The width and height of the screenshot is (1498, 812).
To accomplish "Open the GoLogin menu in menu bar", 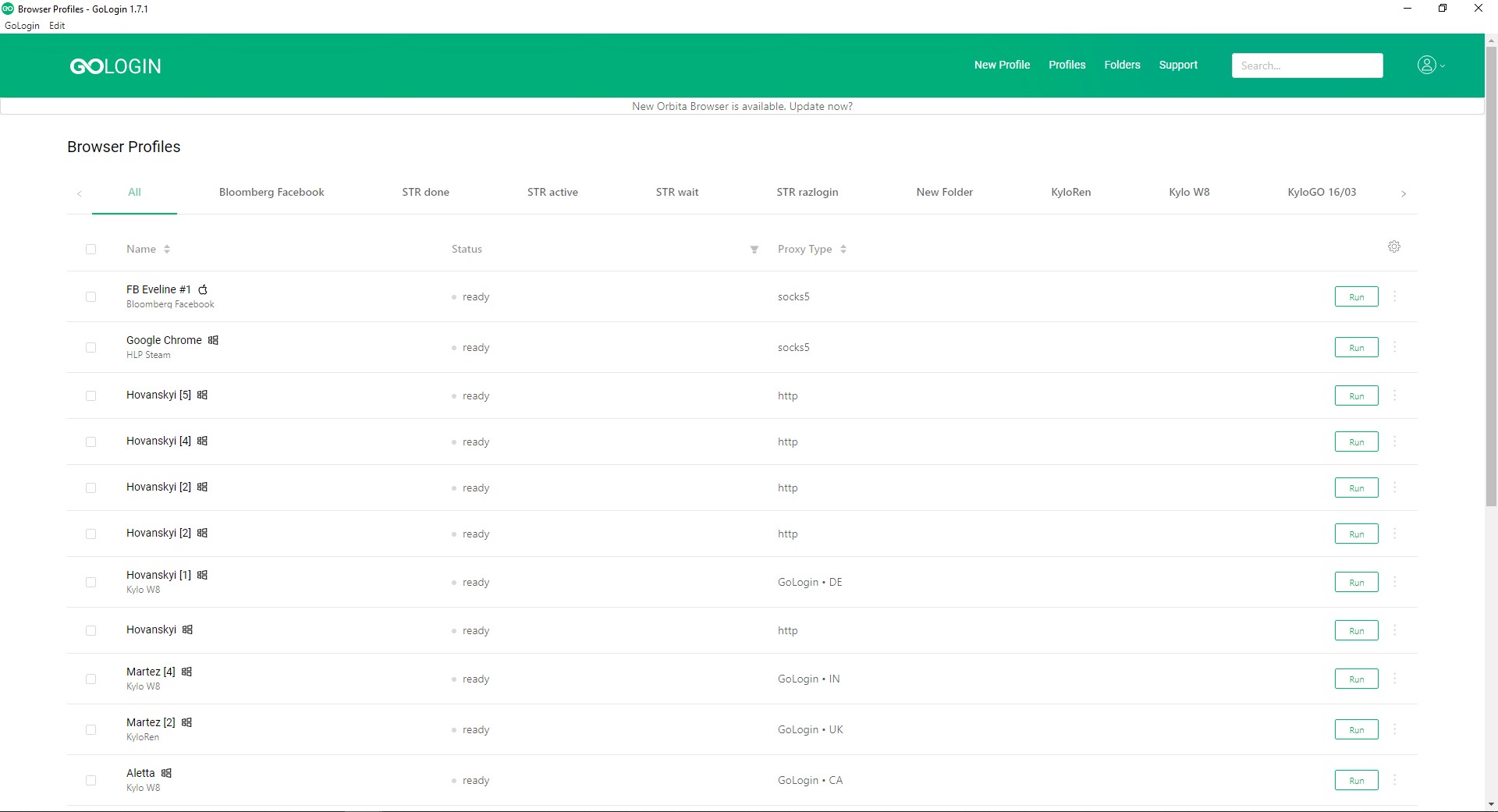I will point(22,26).
